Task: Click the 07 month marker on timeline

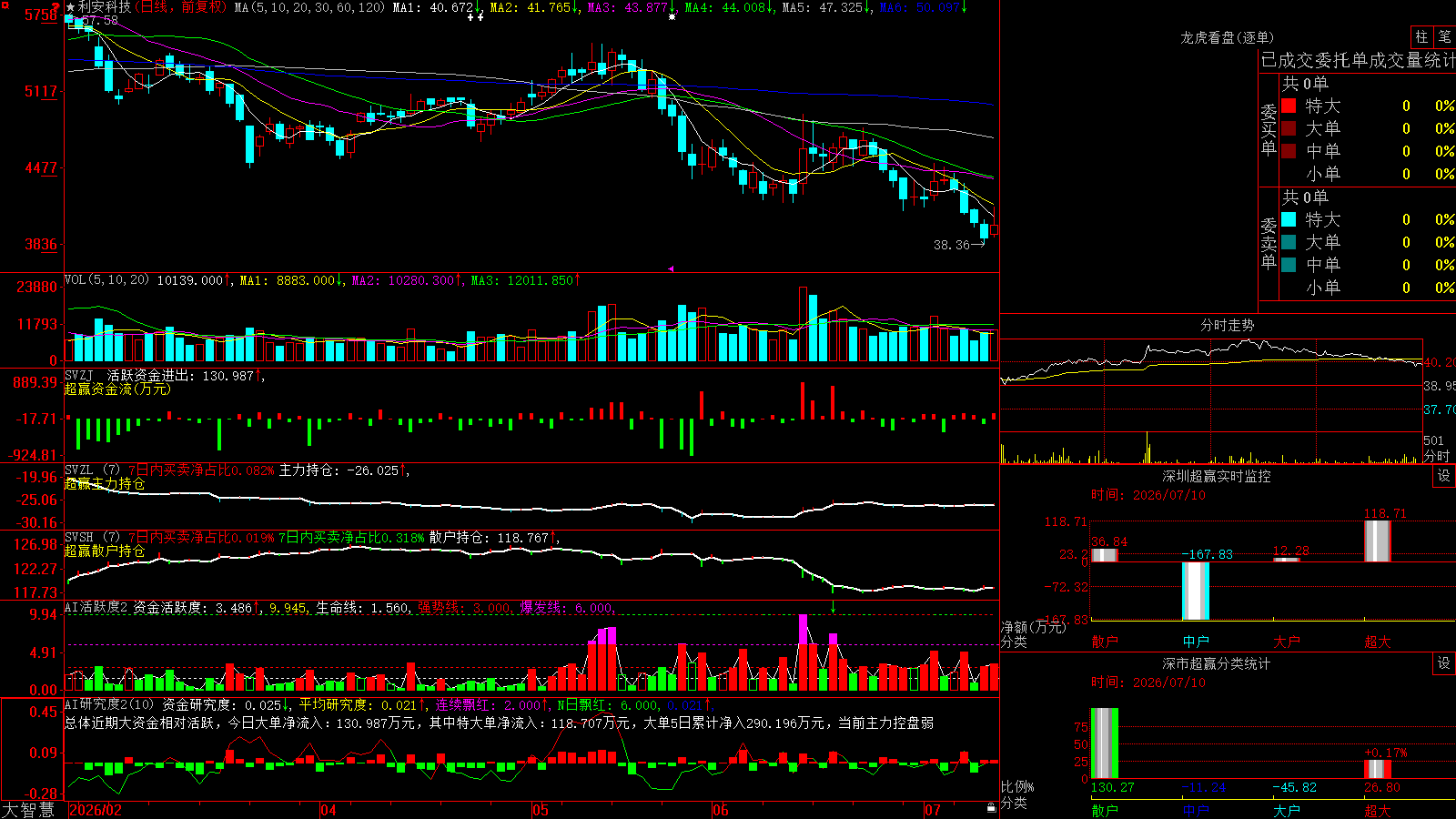Action: [933, 810]
